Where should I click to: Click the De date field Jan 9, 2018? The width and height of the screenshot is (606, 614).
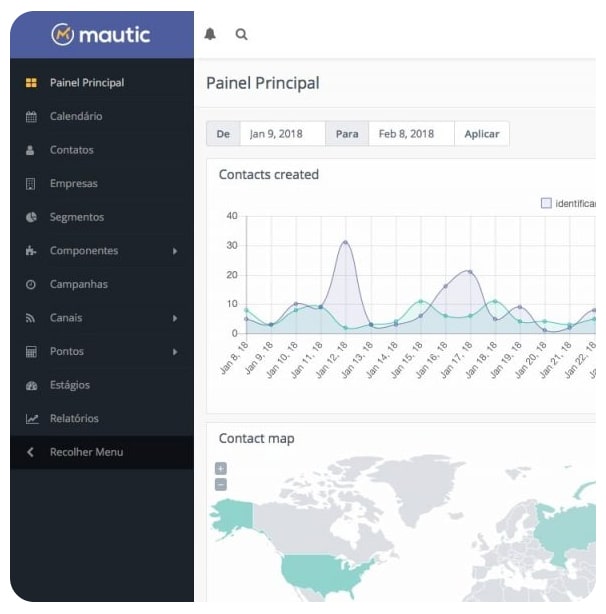(282, 134)
